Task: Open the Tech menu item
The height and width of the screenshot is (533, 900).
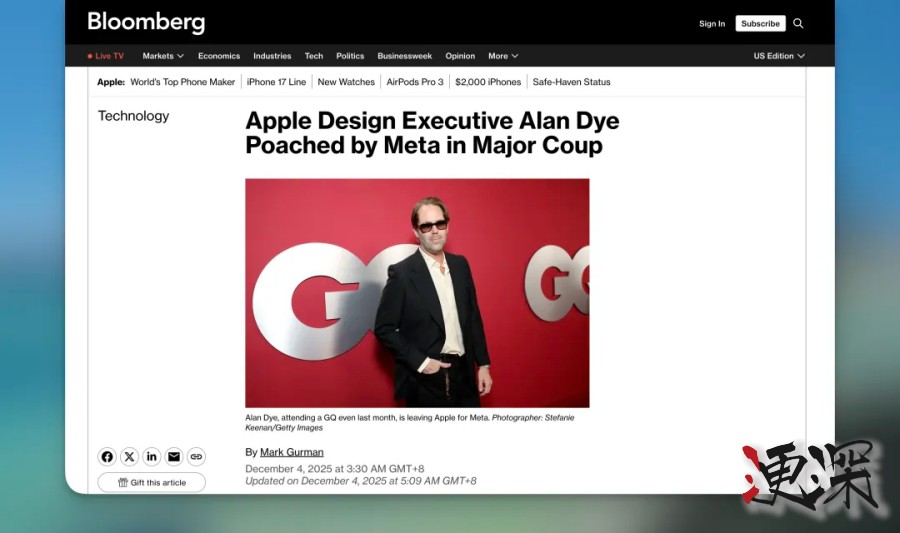Action: [314, 56]
